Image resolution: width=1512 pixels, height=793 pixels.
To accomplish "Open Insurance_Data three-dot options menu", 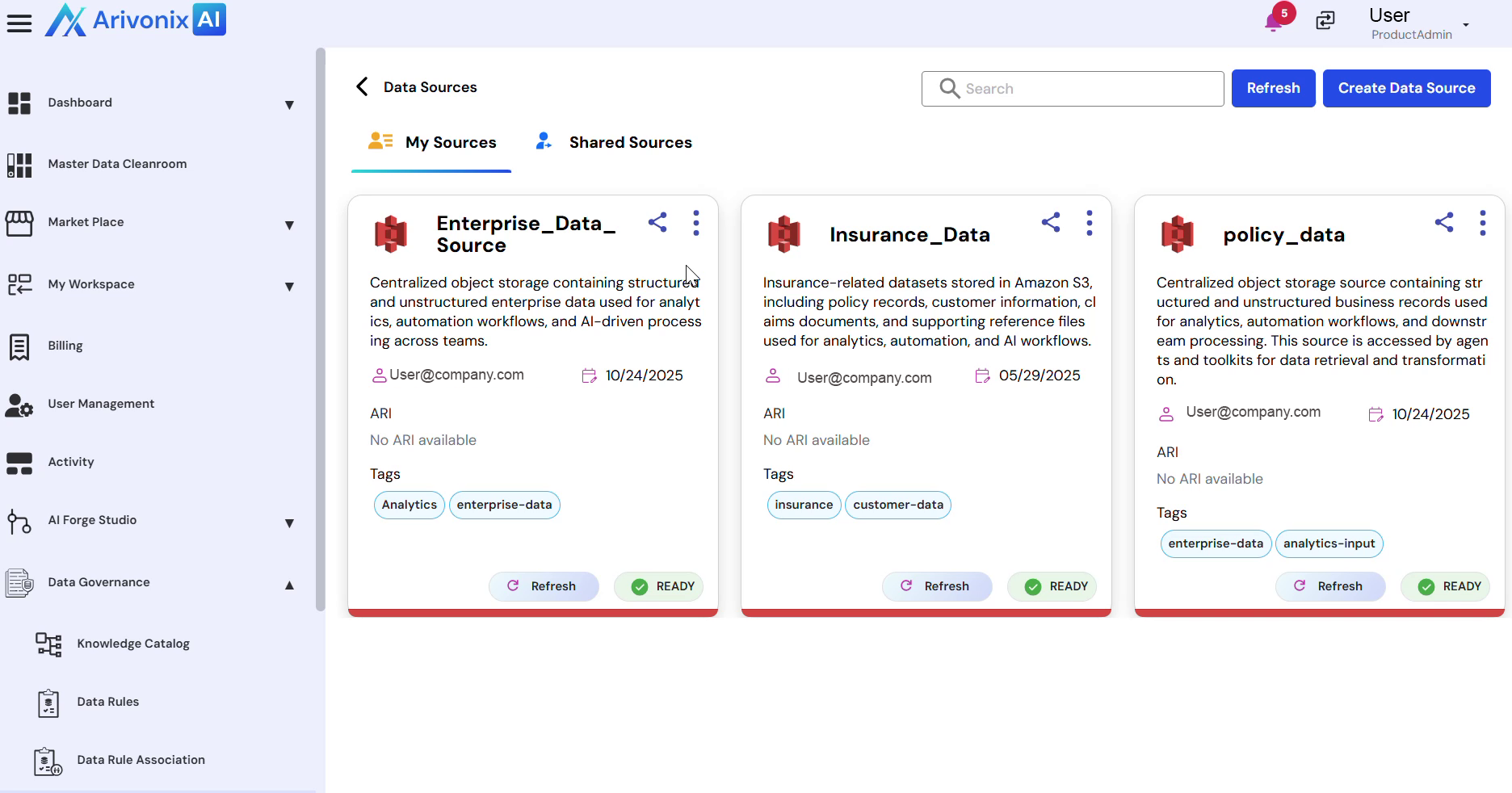I will [1090, 223].
